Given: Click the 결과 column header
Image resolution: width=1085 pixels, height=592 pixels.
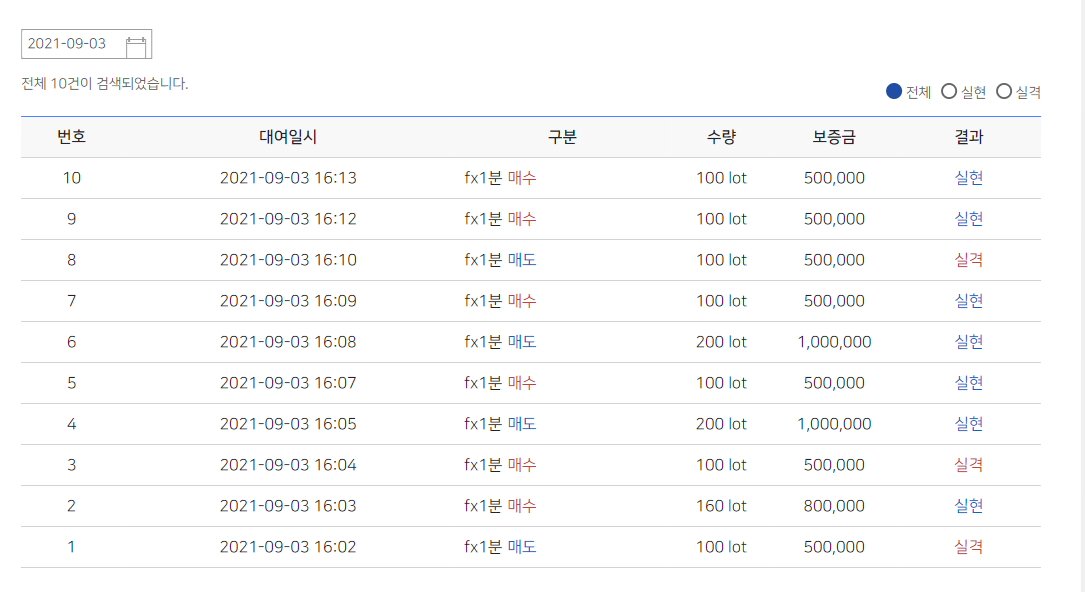Looking at the screenshot, I should point(969,137).
